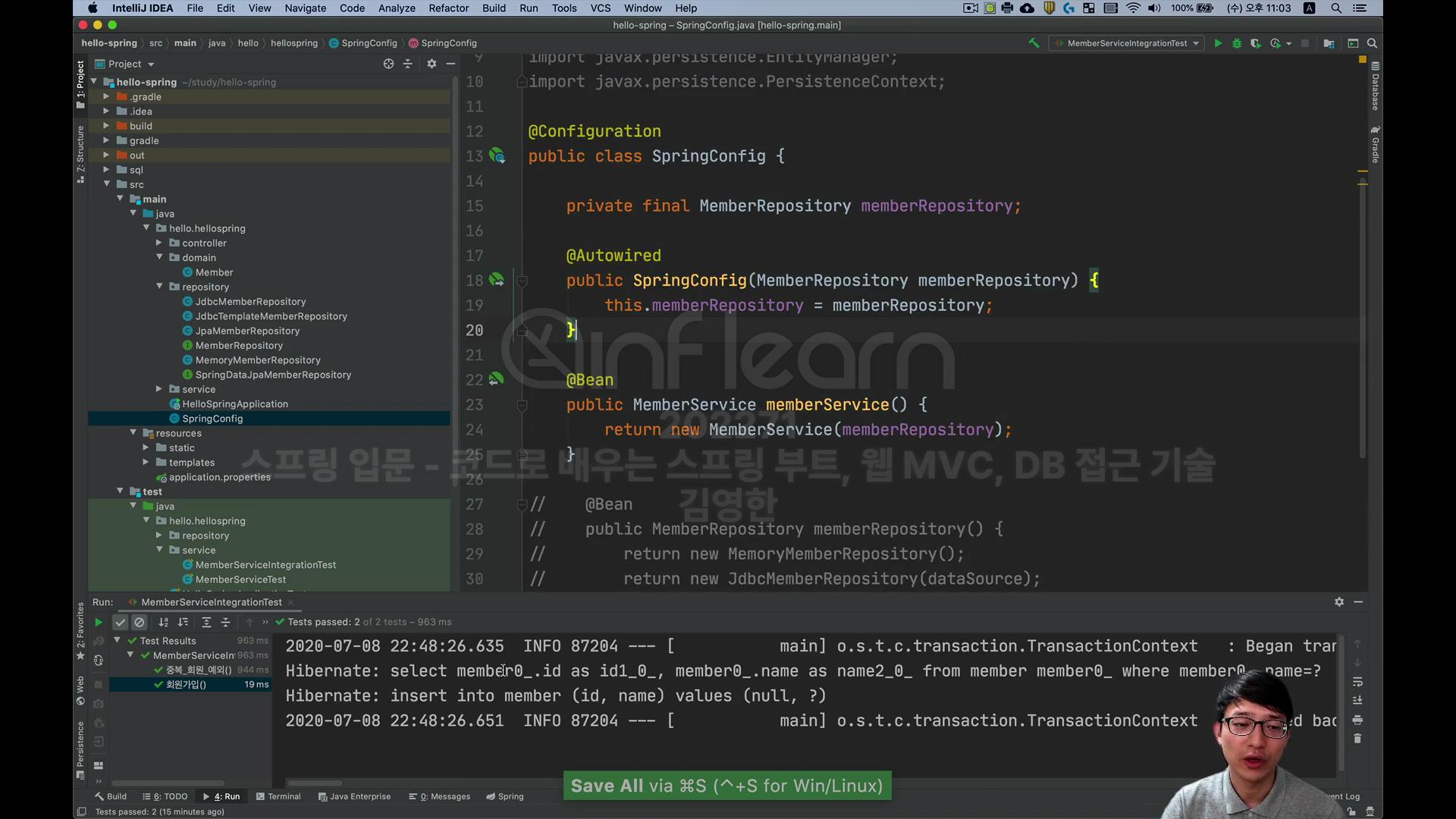Select JpaMemberRepository in the project tree
The width and height of the screenshot is (1456, 819).
coord(247,331)
